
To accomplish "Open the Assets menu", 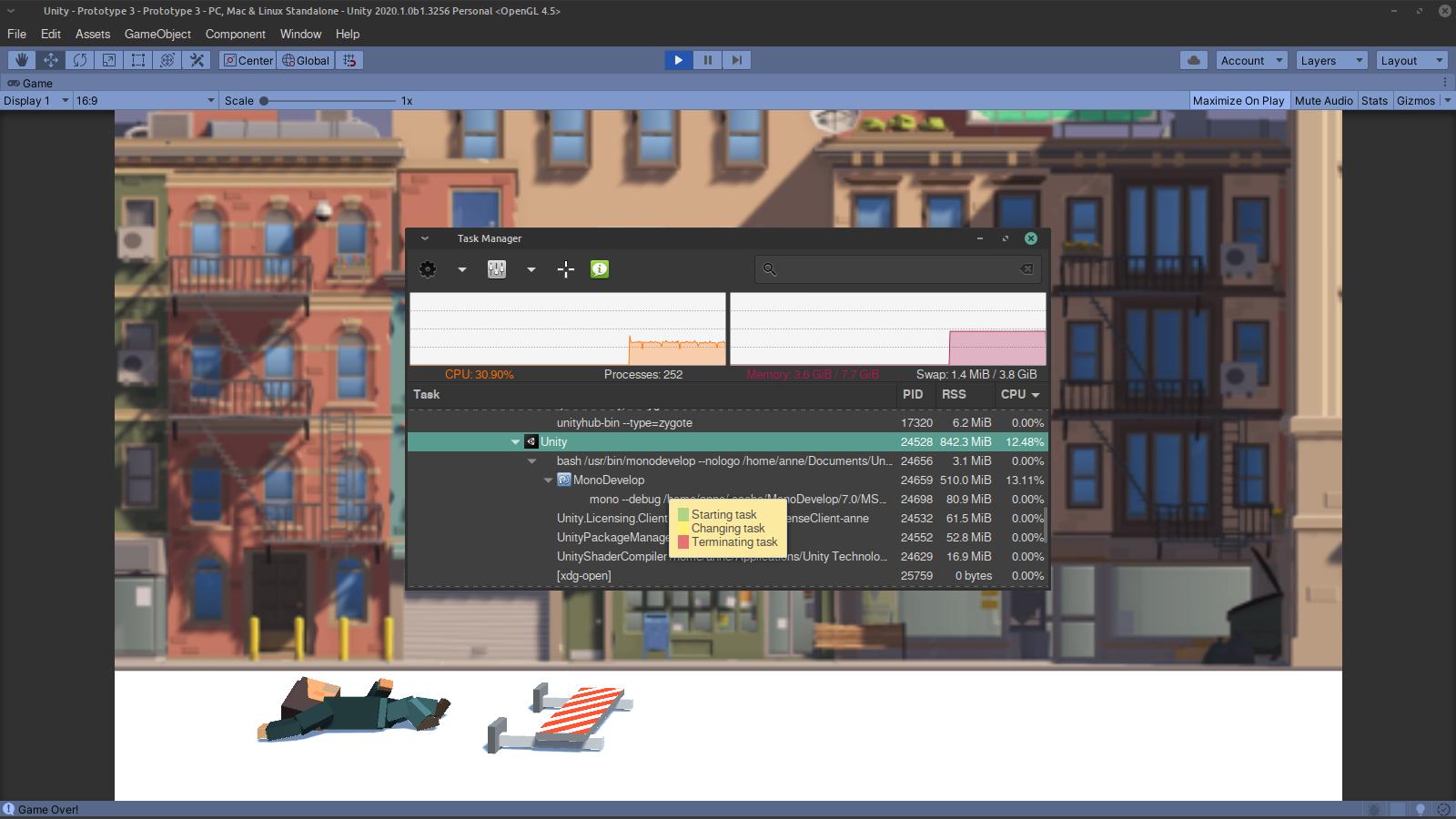I will [93, 34].
